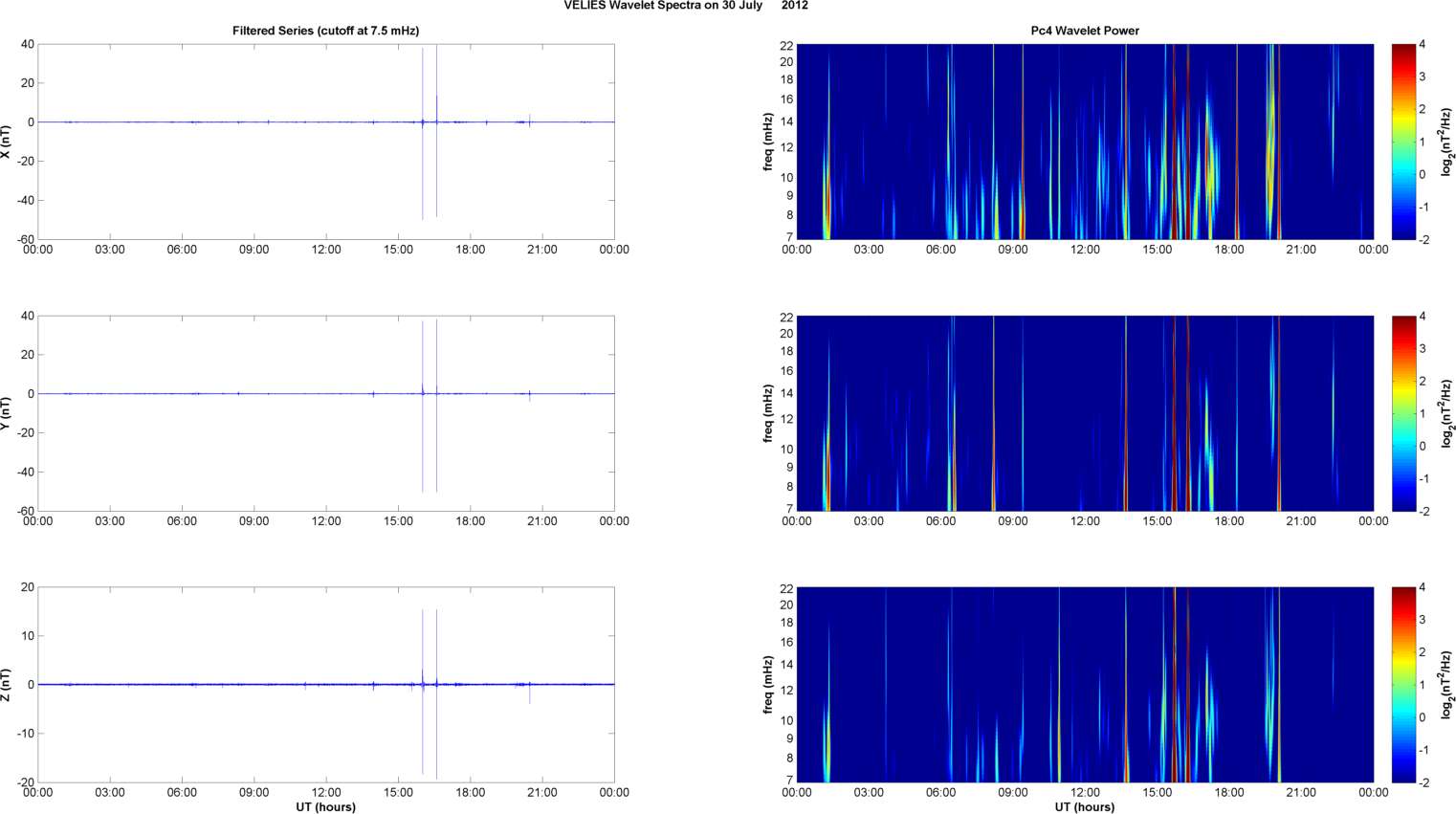1456x814 pixels.
Task: Click the middle wavelet plot's color bar
Action: tap(1402, 413)
